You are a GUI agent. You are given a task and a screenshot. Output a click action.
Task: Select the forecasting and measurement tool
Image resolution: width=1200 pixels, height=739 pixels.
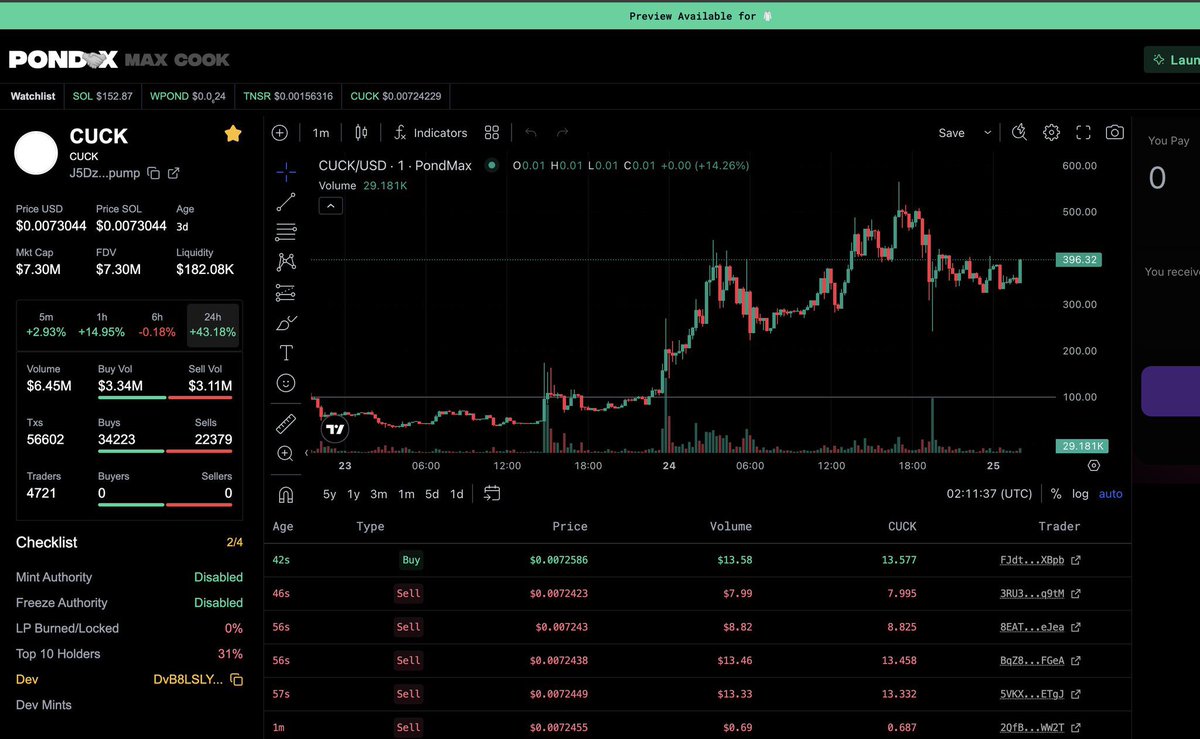(285, 293)
